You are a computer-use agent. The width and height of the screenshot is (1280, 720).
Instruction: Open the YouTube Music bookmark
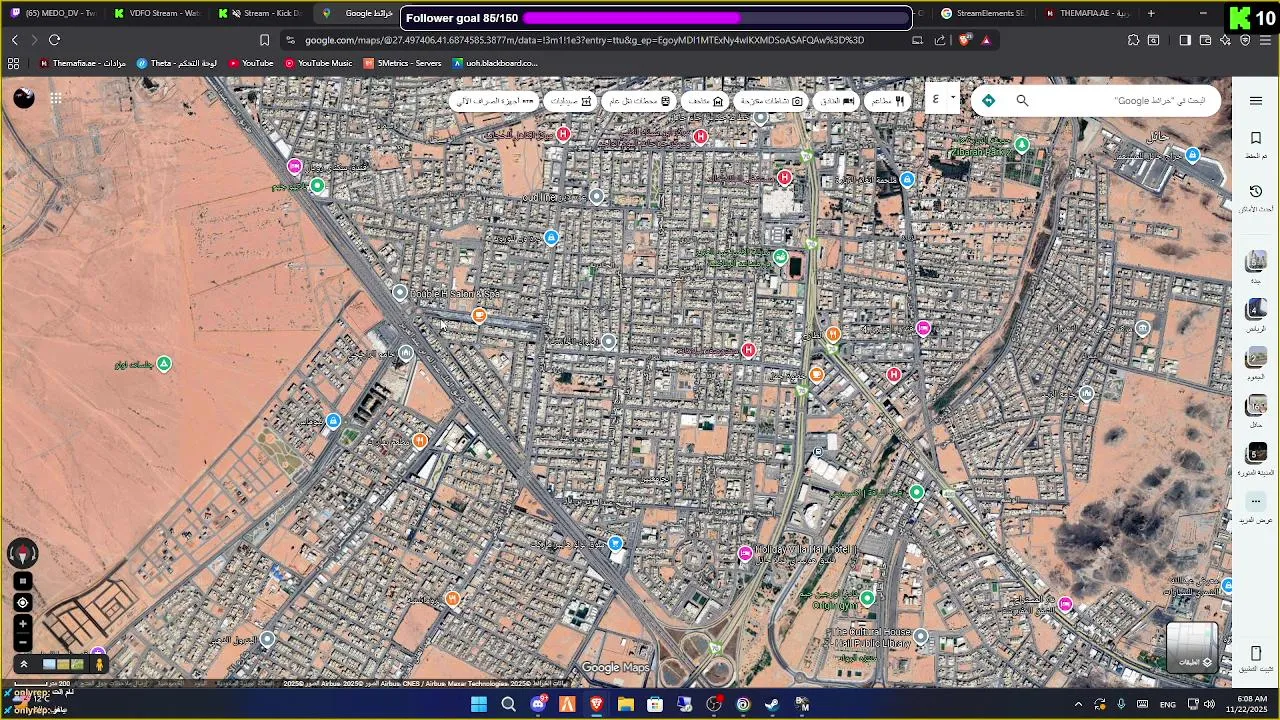click(x=318, y=63)
